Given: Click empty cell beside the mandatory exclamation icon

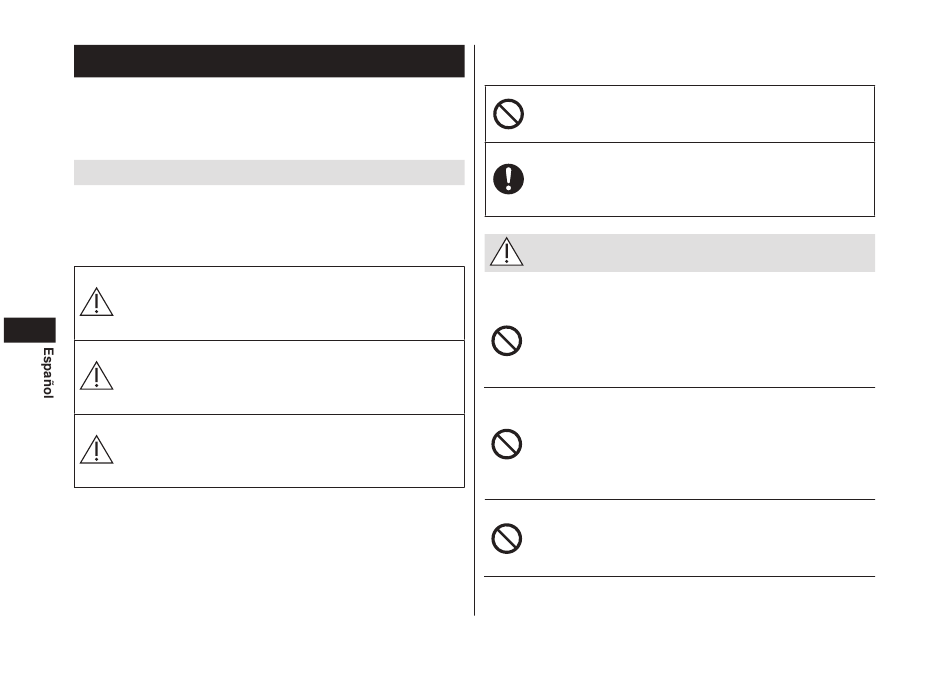Looking at the screenshot, I should click(x=703, y=179).
